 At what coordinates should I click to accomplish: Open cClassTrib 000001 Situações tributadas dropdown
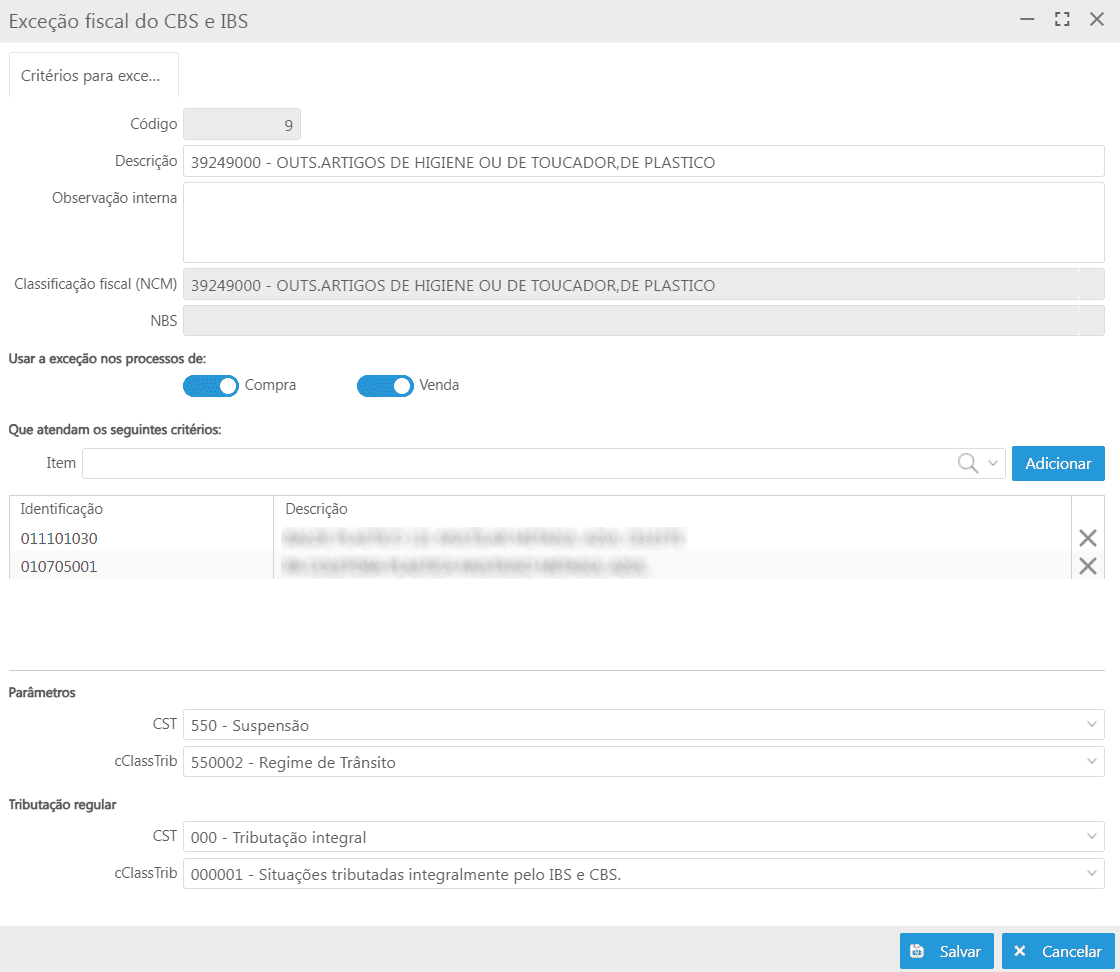click(1090, 875)
